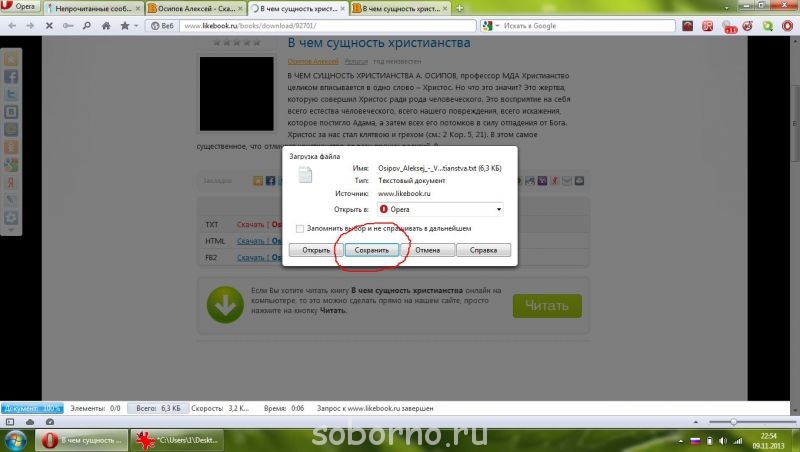Click the Yandex icon in left sidebar

(x=11, y=183)
